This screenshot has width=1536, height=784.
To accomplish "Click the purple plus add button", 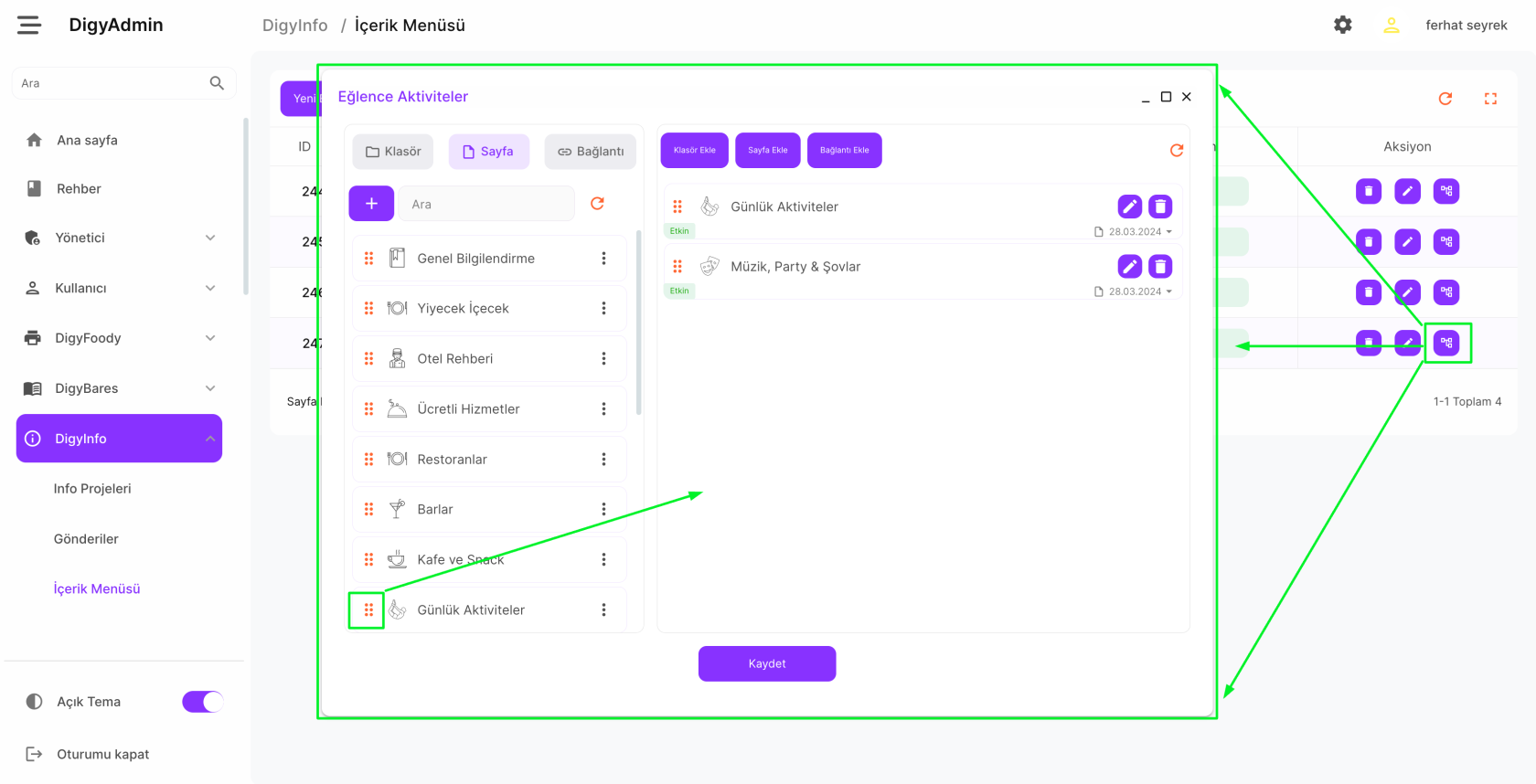I will coord(371,204).
